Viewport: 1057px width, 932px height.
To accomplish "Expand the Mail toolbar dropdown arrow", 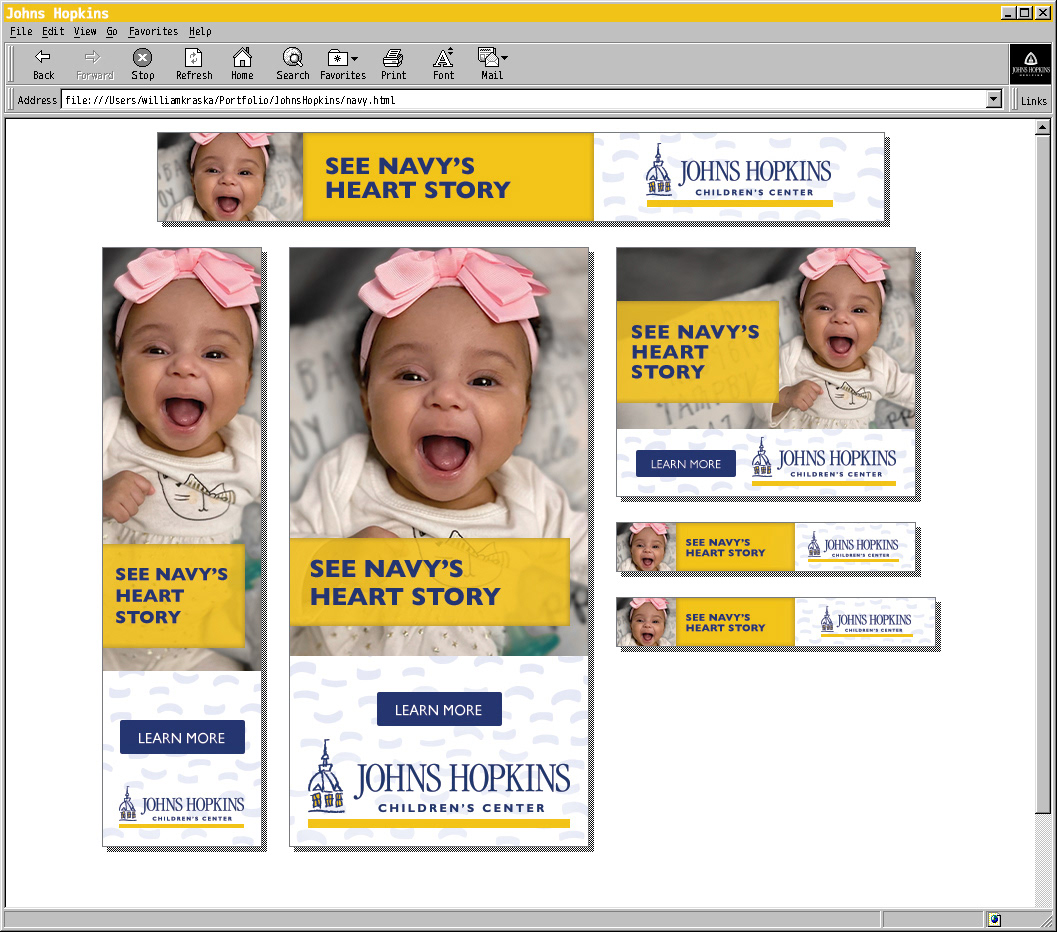I will 504,58.
